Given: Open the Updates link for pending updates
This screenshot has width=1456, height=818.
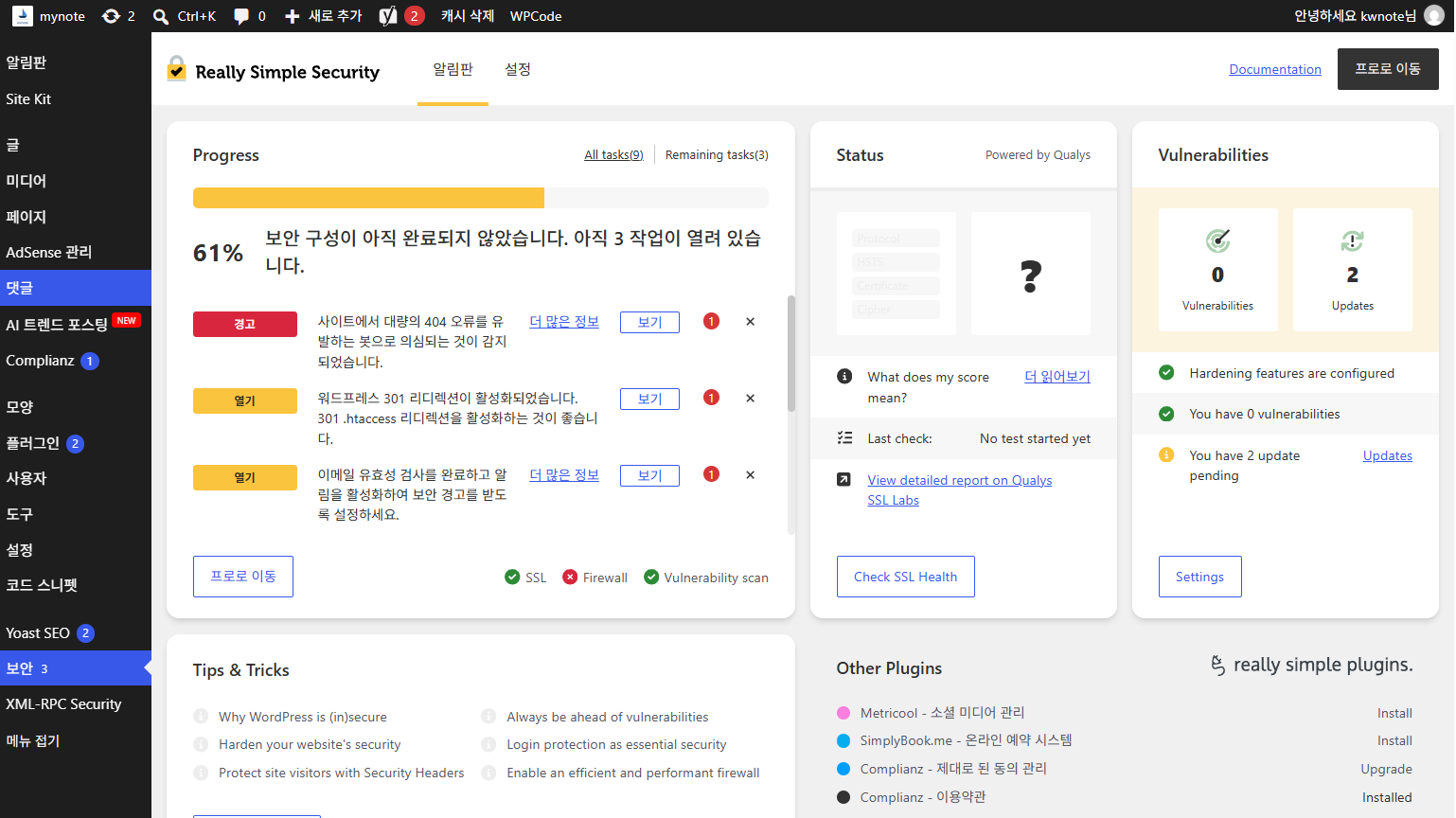Looking at the screenshot, I should pyautogui.click(x=1388, y=455).
